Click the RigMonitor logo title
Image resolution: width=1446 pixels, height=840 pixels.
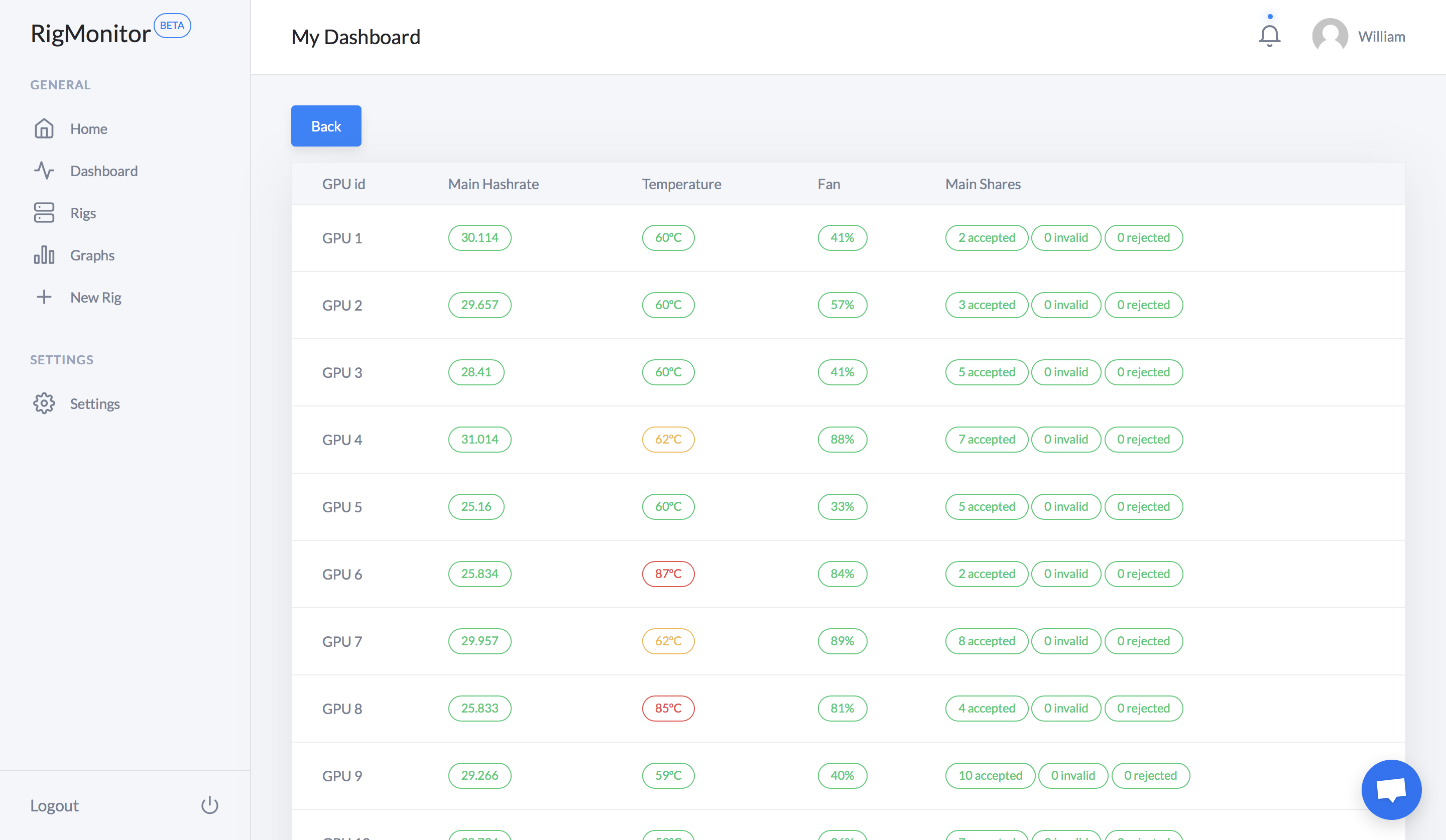click(x=91, y=34)
